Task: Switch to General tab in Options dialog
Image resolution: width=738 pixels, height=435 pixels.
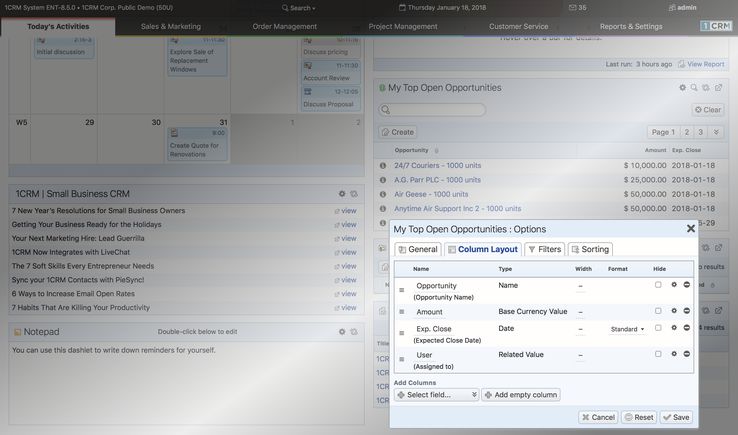Action: pos(418,249)
